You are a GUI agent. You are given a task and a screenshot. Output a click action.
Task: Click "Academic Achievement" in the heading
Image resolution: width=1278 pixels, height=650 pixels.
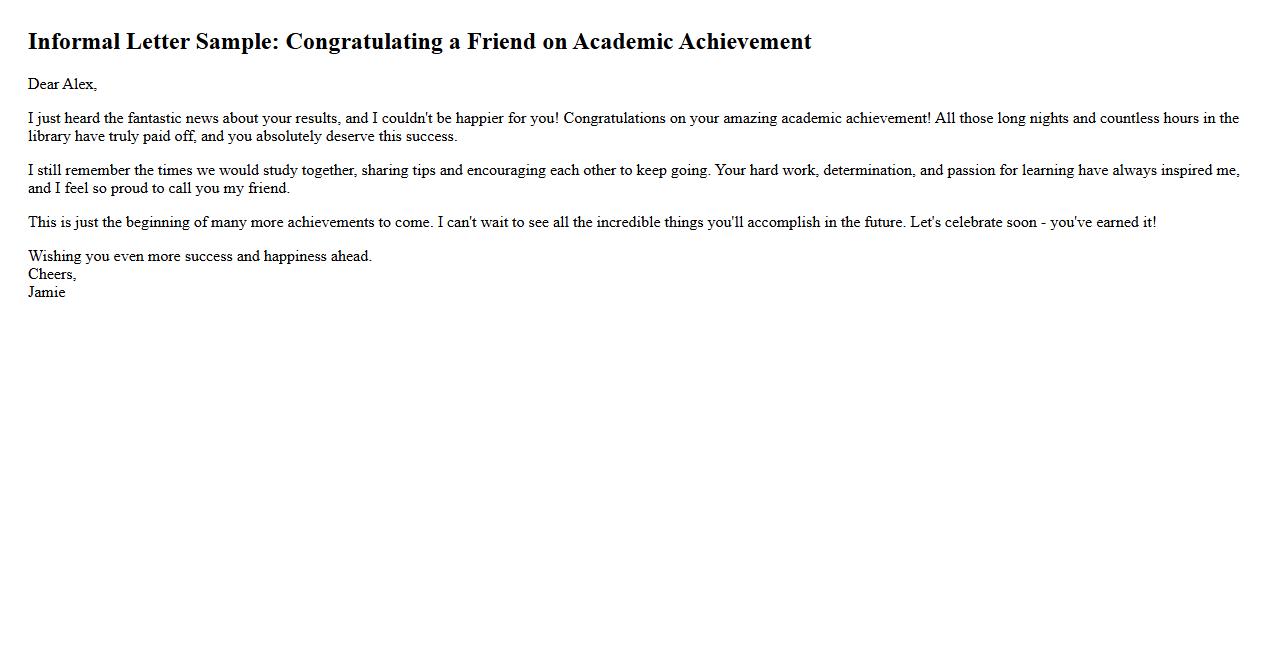691,42
